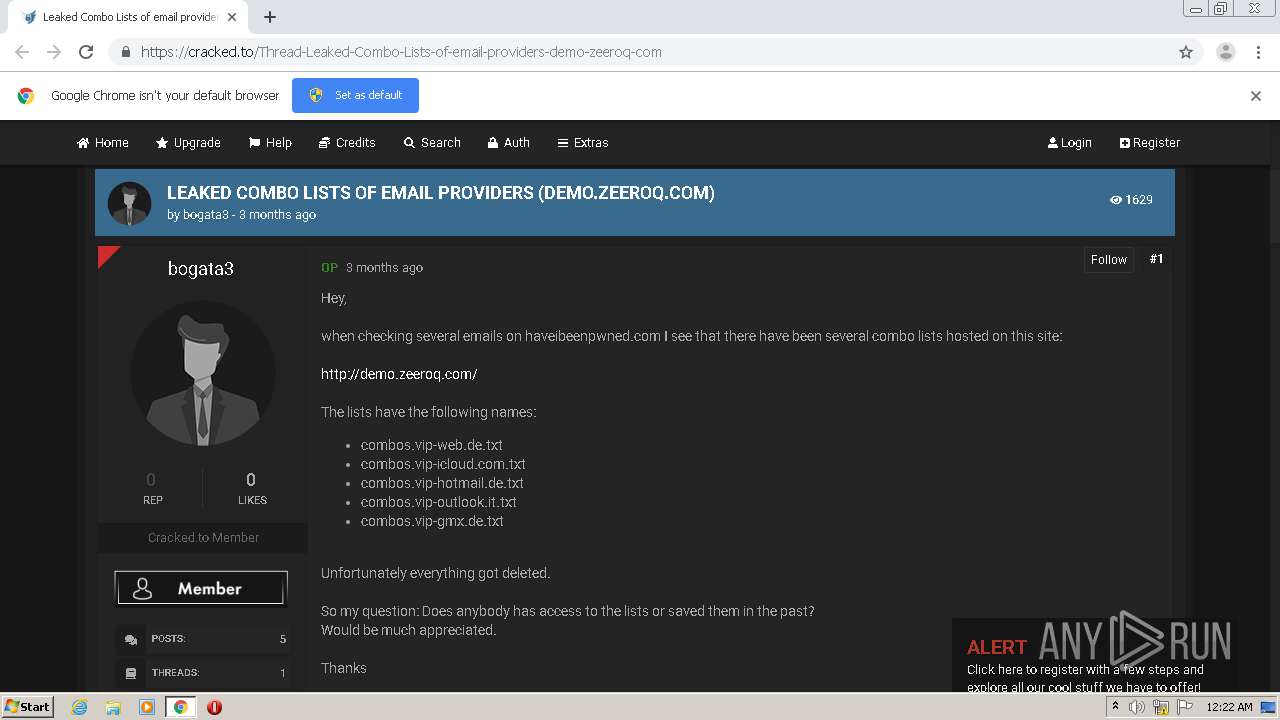Click the Register link
Image resolution: width=1280 pixels, height=720 pixels.
point(1150,142)
